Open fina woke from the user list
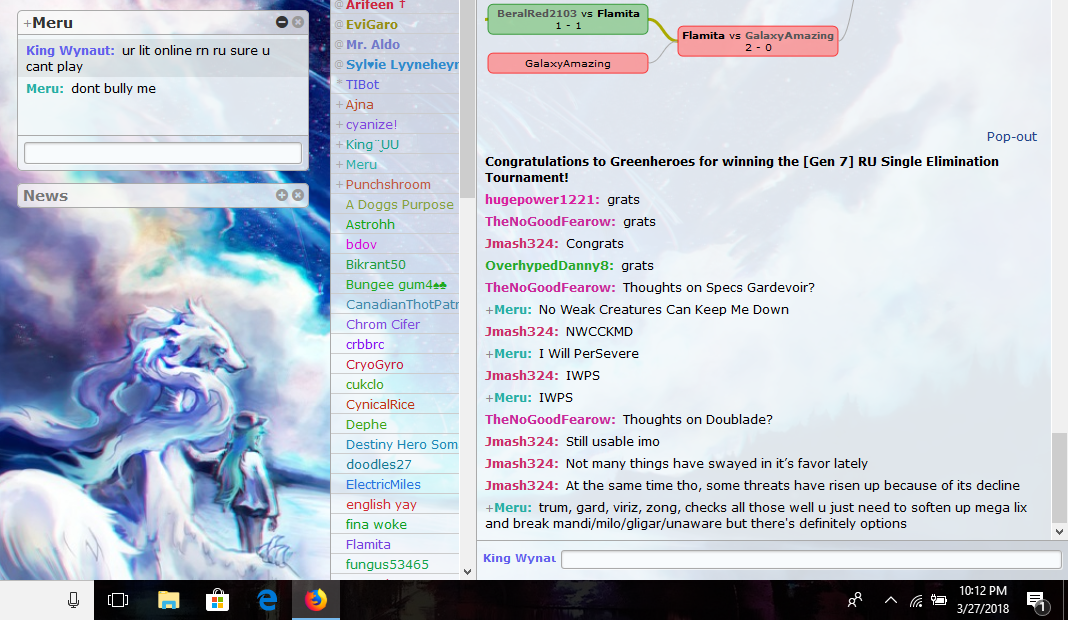 [376, 524]
